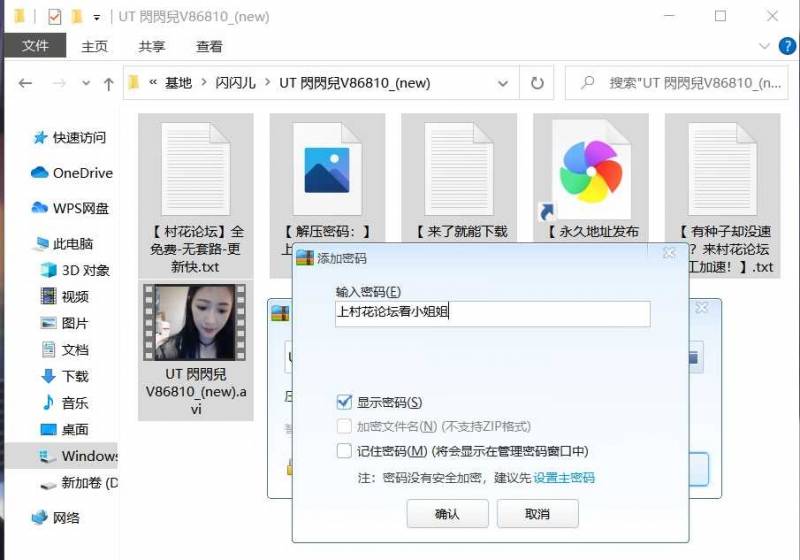Follow the 设置主密码 link
This screenshot has height=560, width=800.
(x=564, y=478)
